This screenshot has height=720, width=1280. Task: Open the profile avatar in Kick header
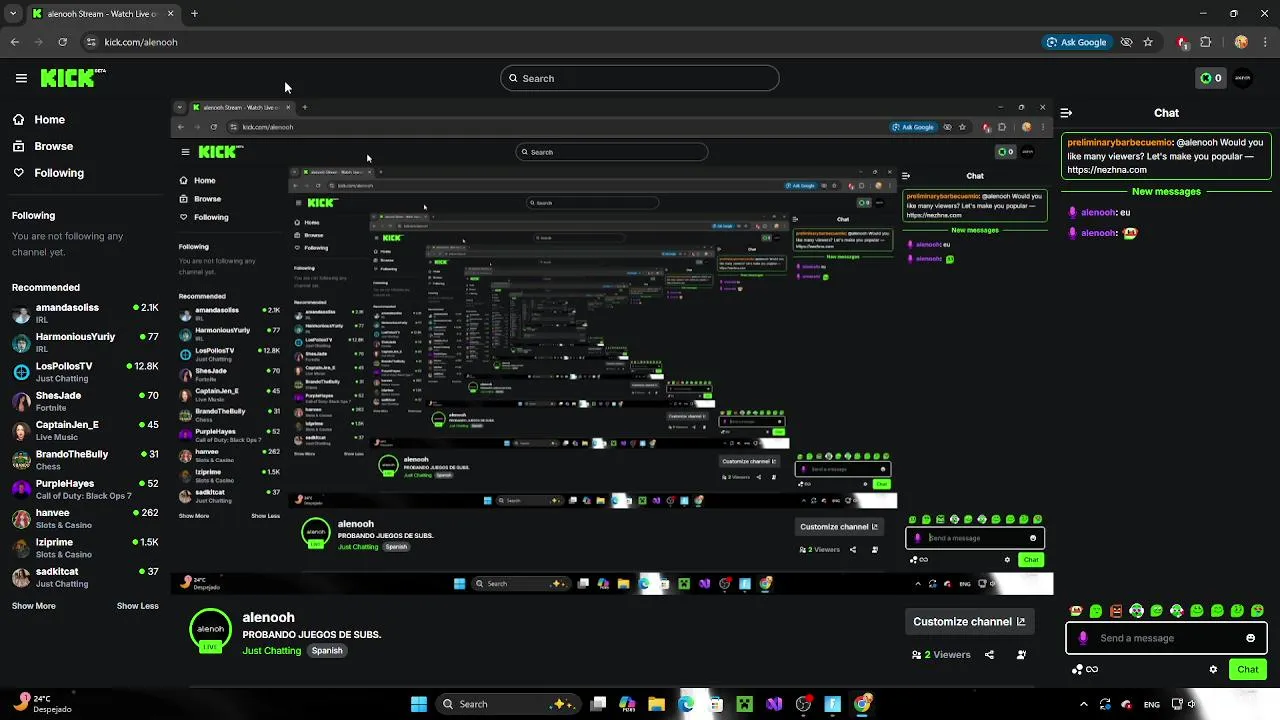tap(1243, 78)
